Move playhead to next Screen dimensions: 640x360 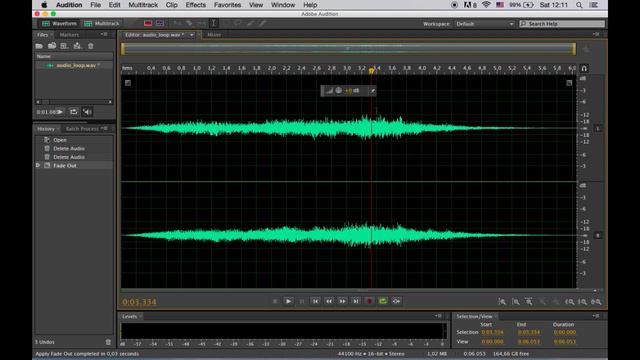356,301
